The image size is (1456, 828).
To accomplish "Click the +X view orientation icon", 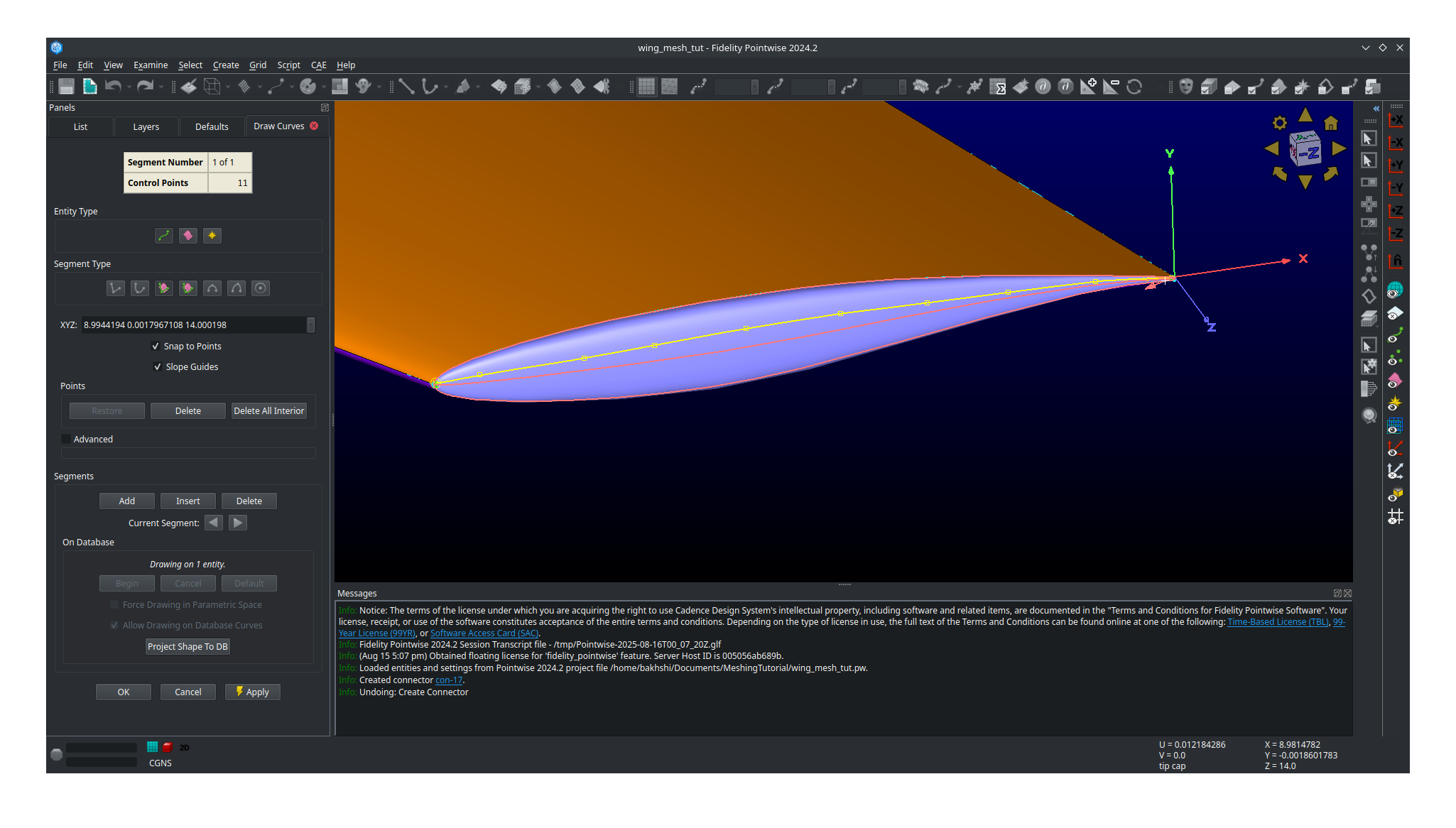I will click(1395, 120).
